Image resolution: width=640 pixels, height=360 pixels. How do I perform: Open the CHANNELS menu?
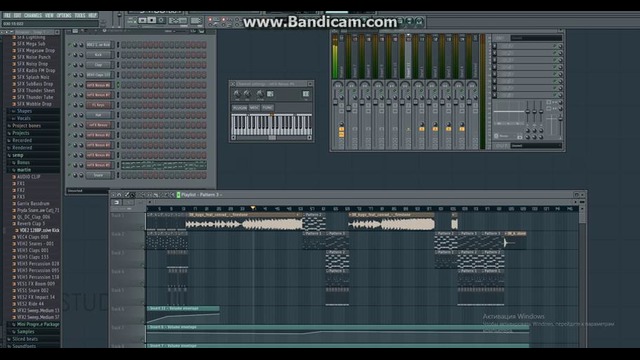(33, 16)
